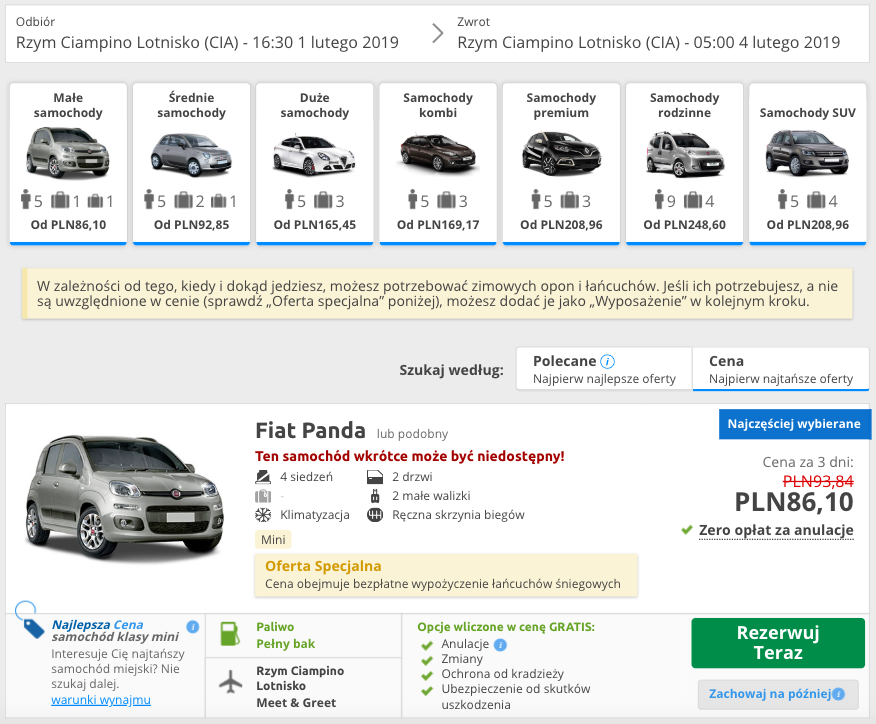This screenshot has height=724, width=876.
Task: Select the Samochody SUV category card
Action: coord(807,164)
